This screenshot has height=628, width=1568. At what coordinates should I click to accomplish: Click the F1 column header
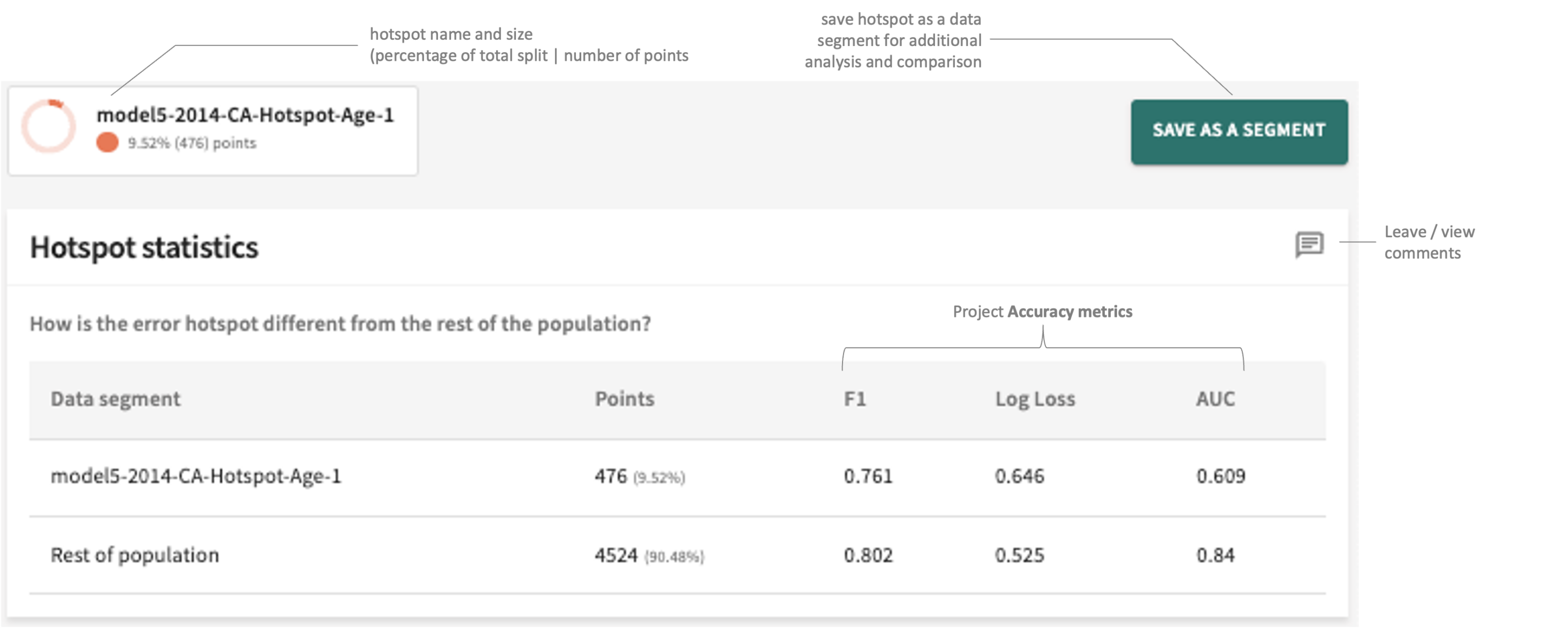(x=855, y=399)
